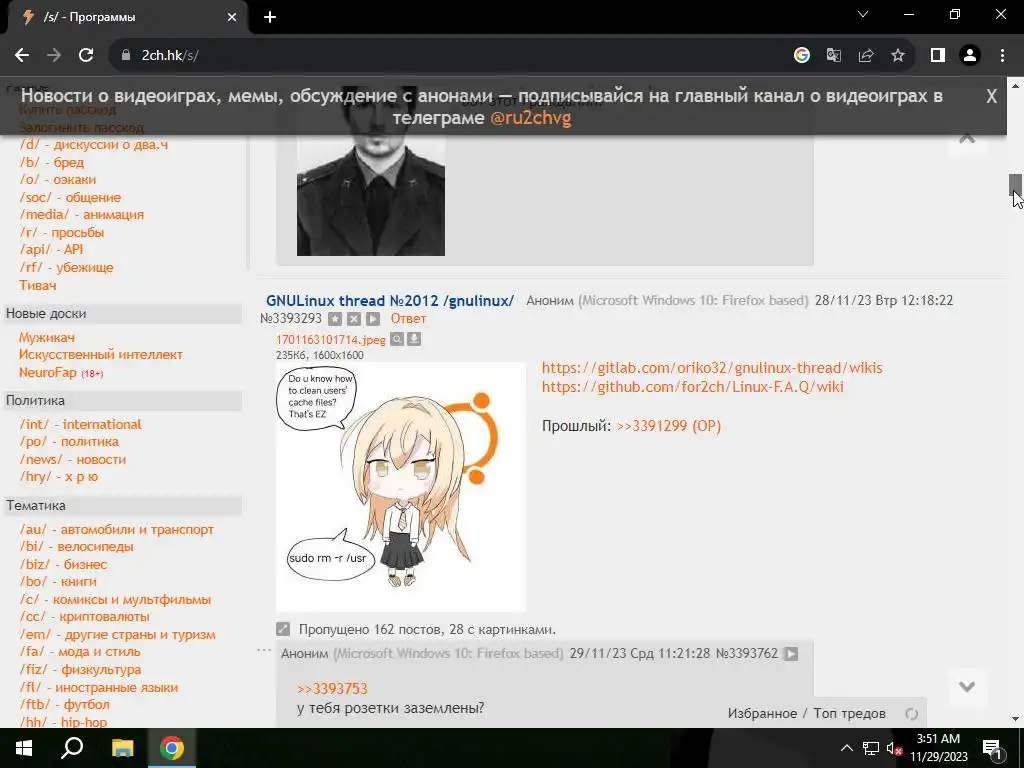Open Искусственный интеллект board

click(101, 355)
